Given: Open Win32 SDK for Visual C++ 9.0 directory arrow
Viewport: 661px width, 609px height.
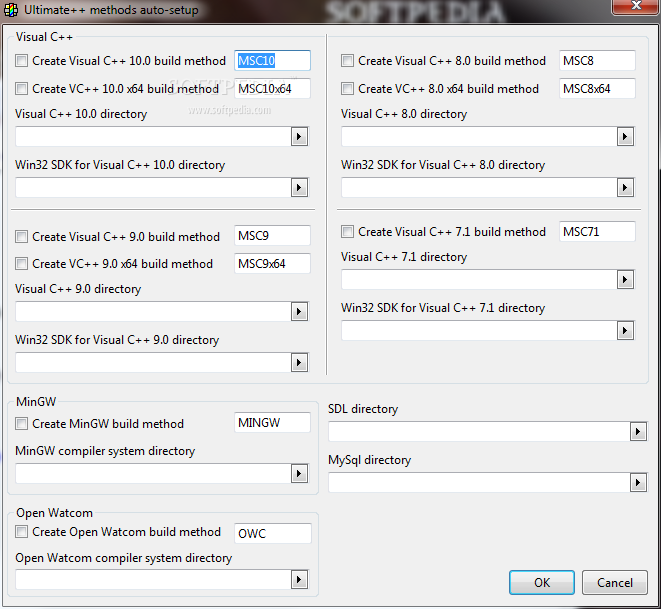Looking at the screenshot, I should [x=299, y=362].
